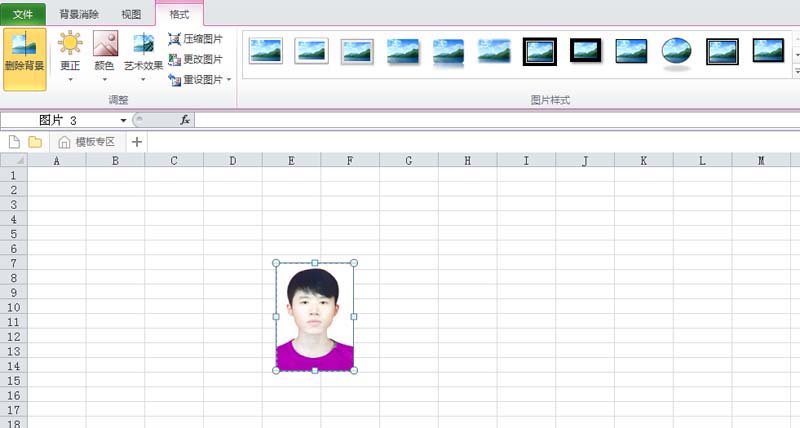This screenshot has width=800, height=428.
Task: Click the open folder icon
Action: [35, 142]
